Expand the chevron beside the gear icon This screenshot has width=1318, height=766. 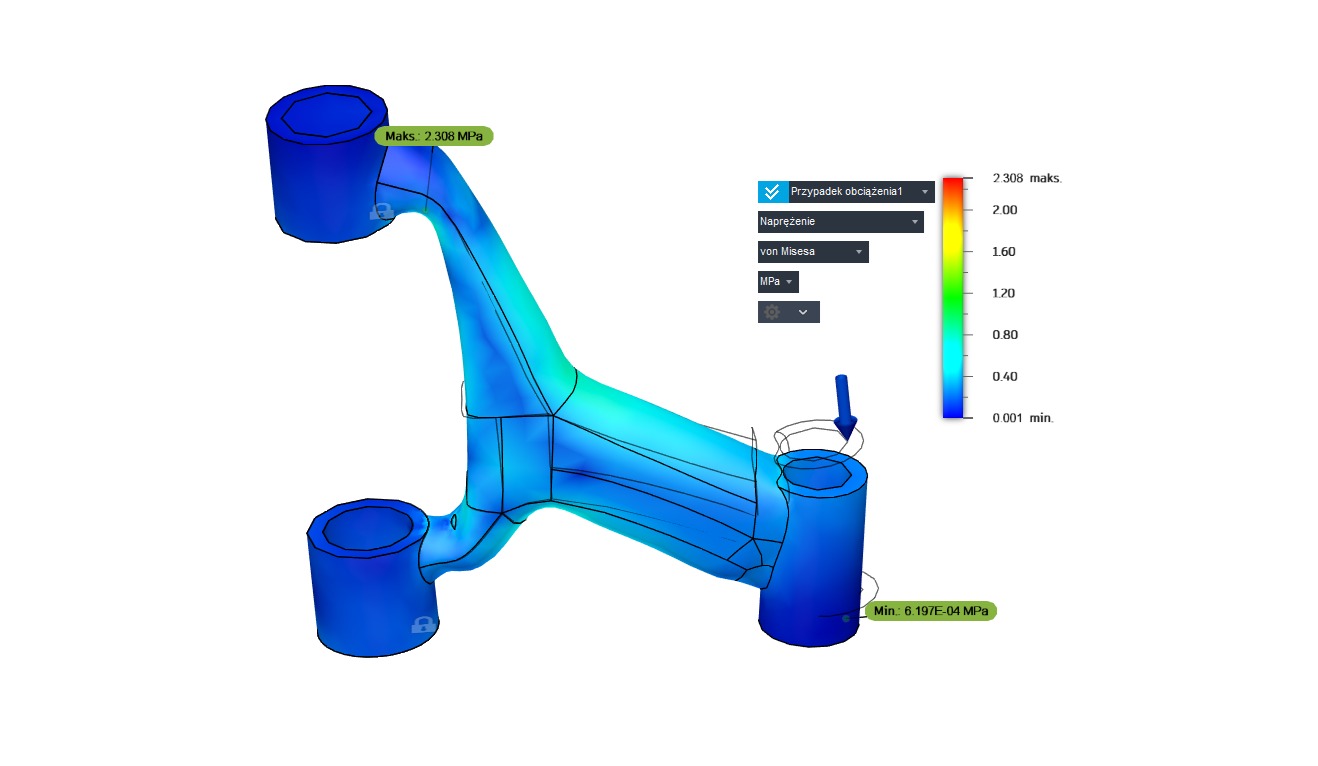803,312
